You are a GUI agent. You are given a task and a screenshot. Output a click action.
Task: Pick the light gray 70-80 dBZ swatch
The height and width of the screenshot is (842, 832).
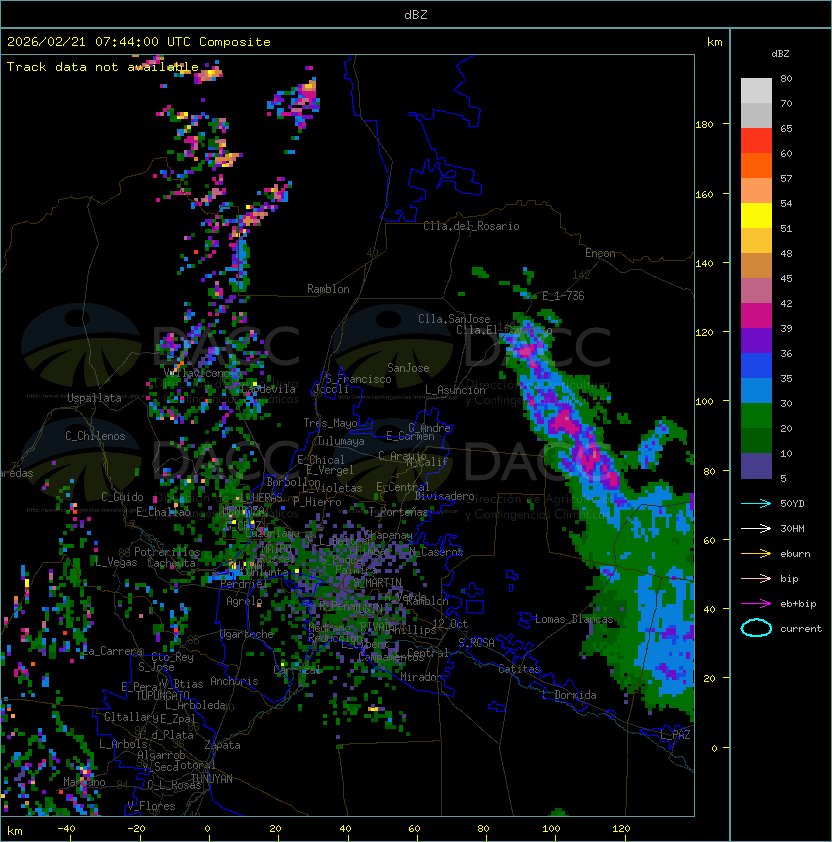click(x=756, y=90)
